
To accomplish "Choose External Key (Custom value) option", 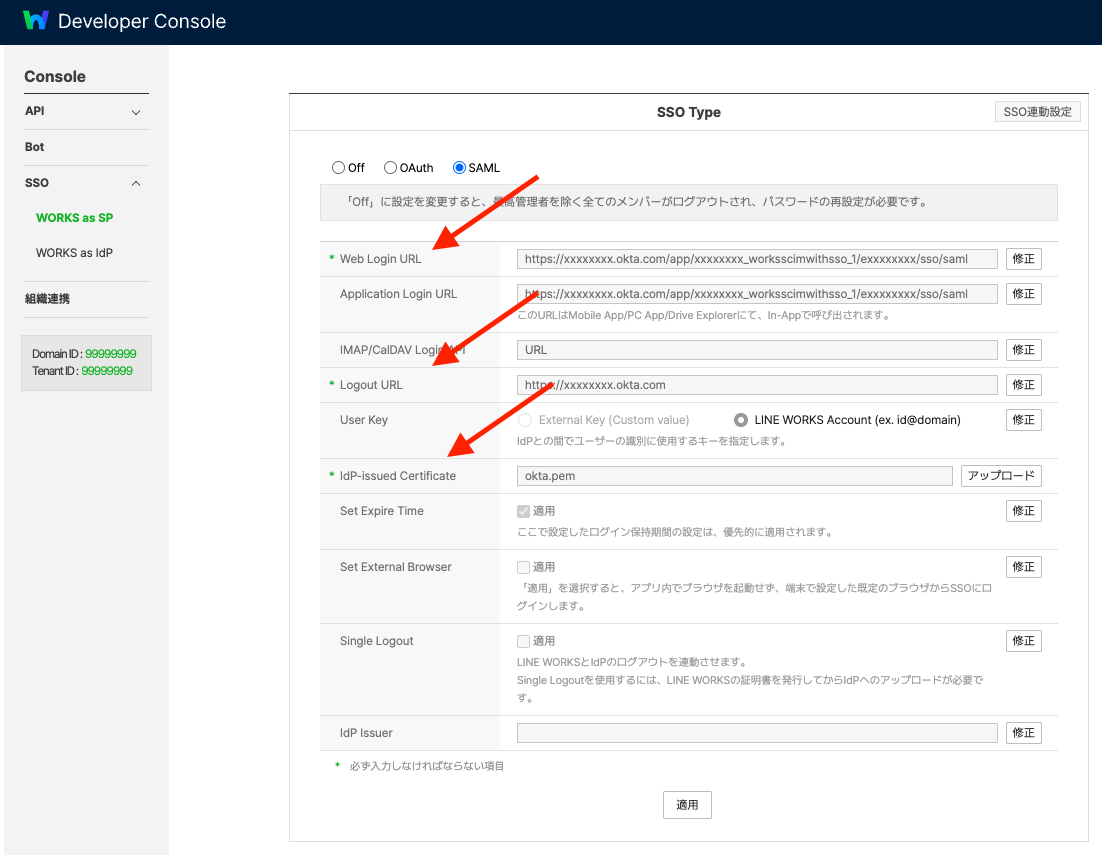I will (x=525, y=420).
